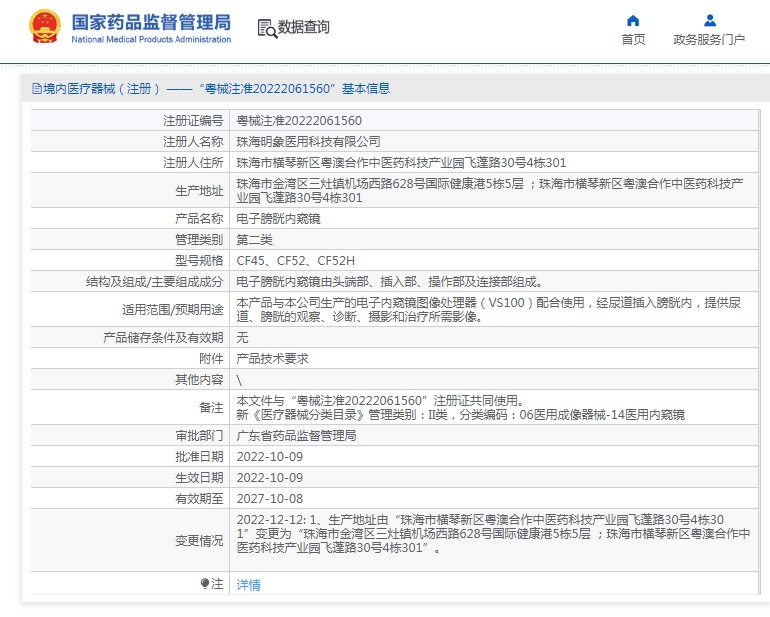Click the 生产地址 production address value
Viewport: 770px width, 617px height.
click(x=490, y=191)
